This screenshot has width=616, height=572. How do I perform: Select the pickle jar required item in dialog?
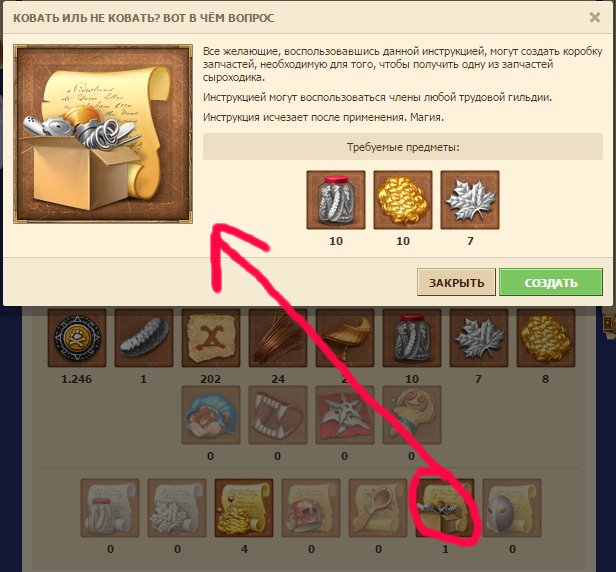[x=336, y=200]
